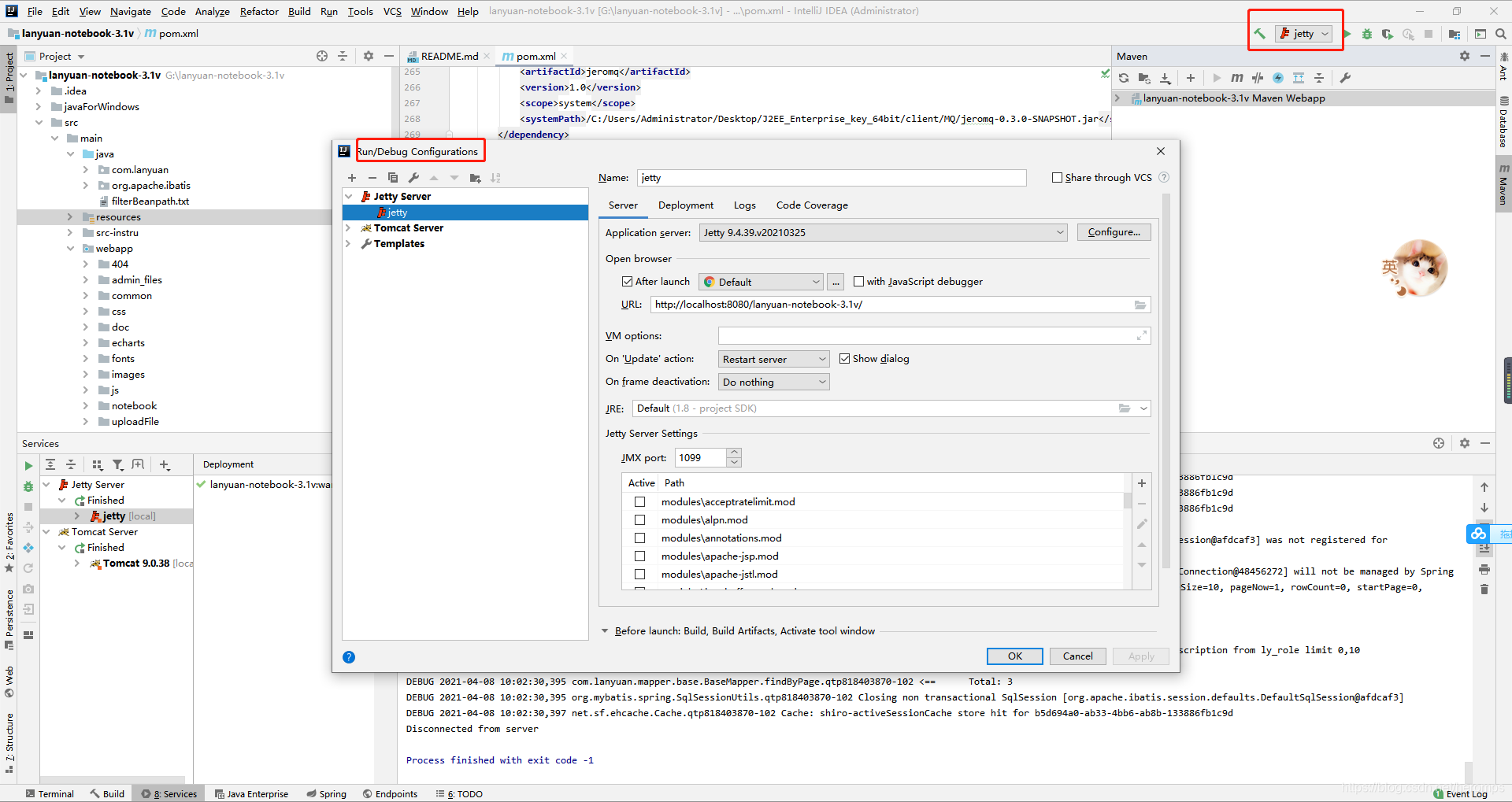Add module path plus icon in Jetty settings
Image resolution: width=1512 pixels, height=802 pixels.
pyautogui.click(x=1142, y=483)
